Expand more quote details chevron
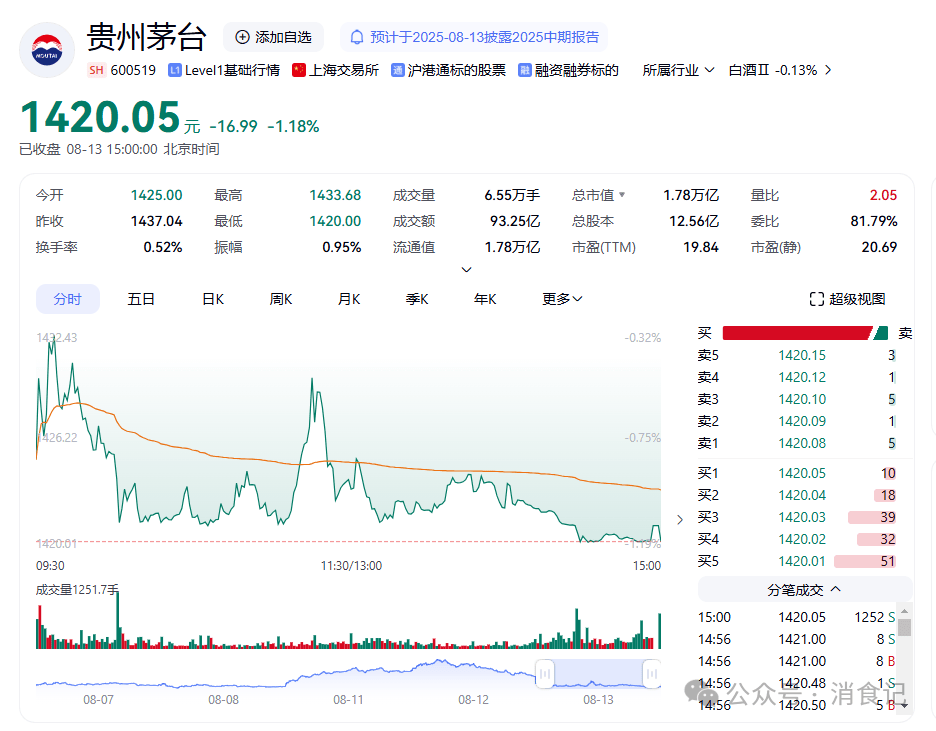Screen dimensions: 936x731 coord(467,270)
